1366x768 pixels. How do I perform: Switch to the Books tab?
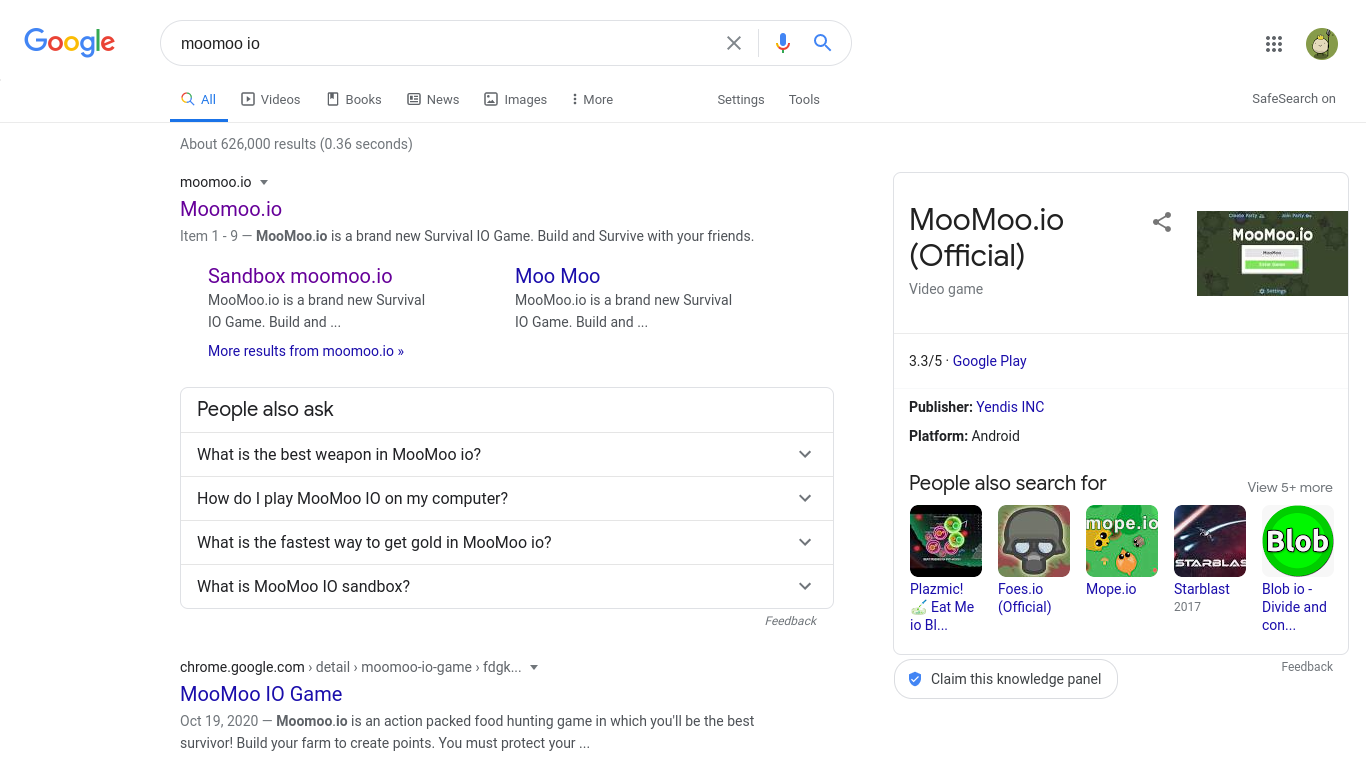(x=354, y=99)
